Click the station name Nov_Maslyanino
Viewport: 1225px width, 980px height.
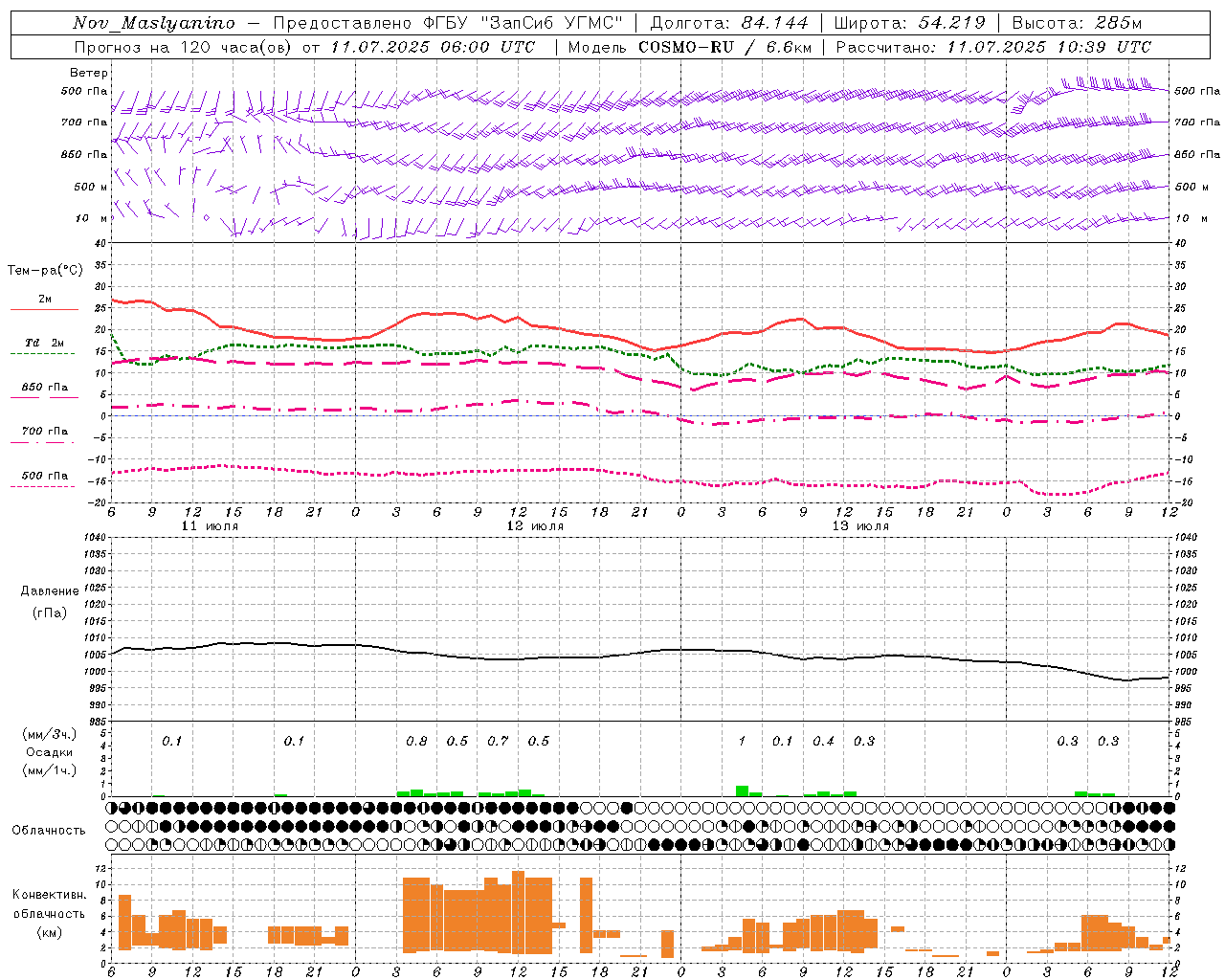154,23
